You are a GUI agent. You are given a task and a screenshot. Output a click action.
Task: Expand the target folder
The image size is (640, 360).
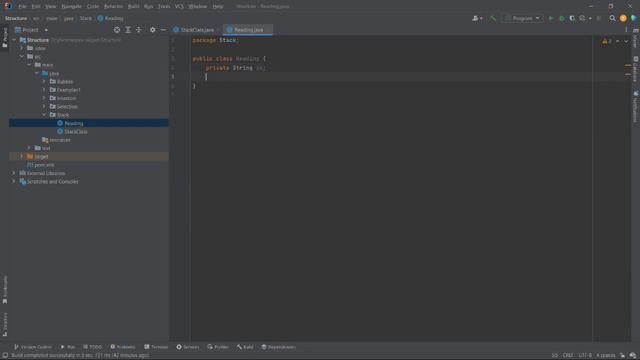pyautogui.click(x=22, y=156)
